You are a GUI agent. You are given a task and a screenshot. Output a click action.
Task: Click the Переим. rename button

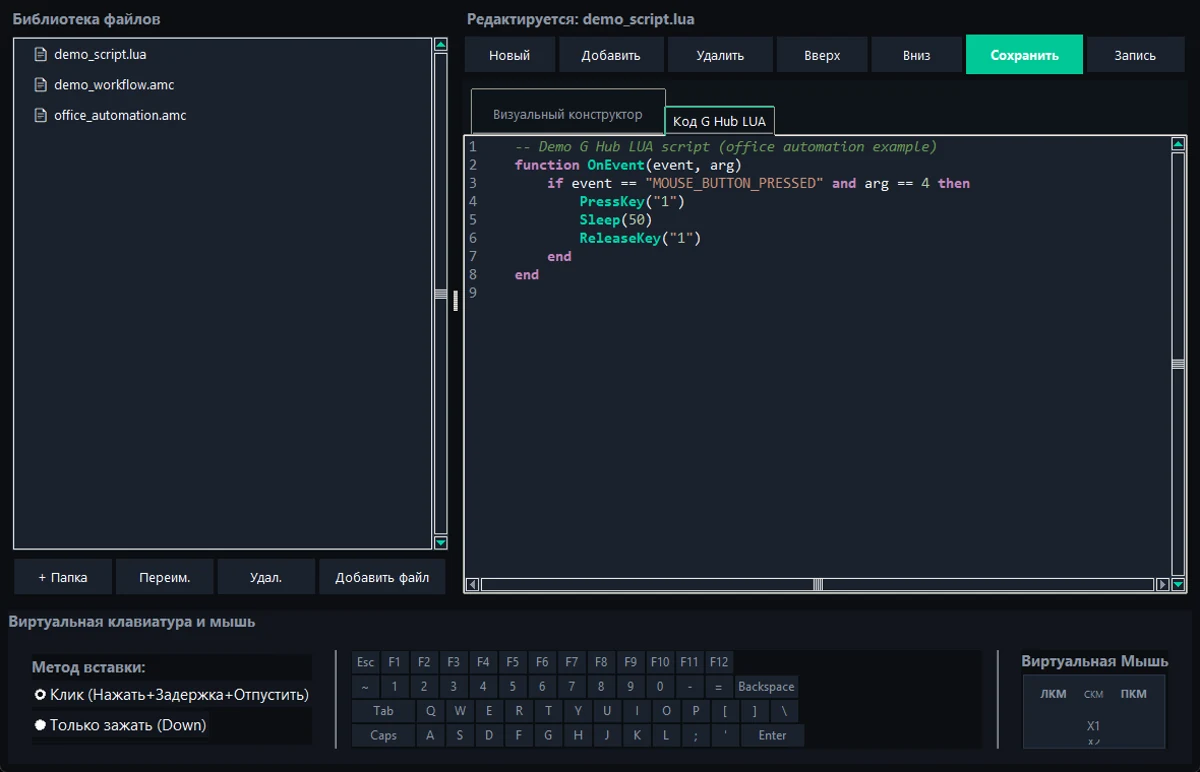click(164, 577)
